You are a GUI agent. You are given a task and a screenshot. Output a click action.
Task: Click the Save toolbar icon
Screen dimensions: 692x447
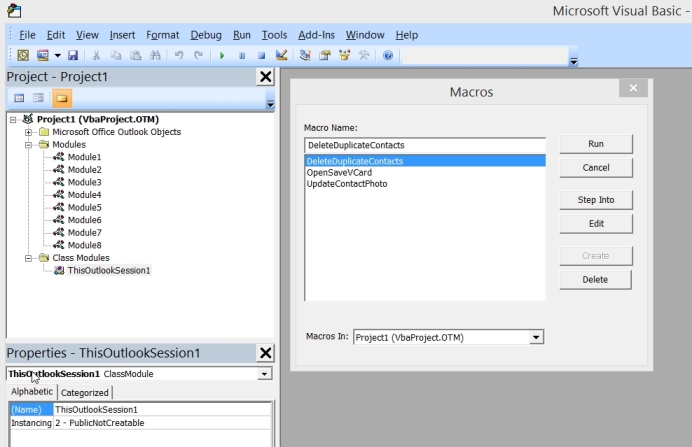73,55
